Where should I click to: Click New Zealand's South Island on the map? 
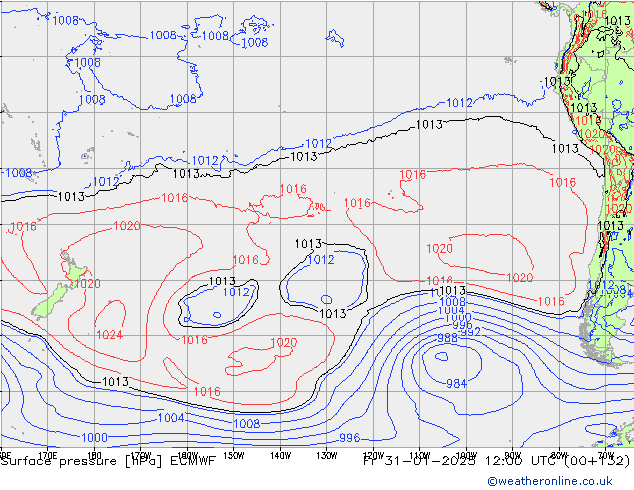coord(51,301)
